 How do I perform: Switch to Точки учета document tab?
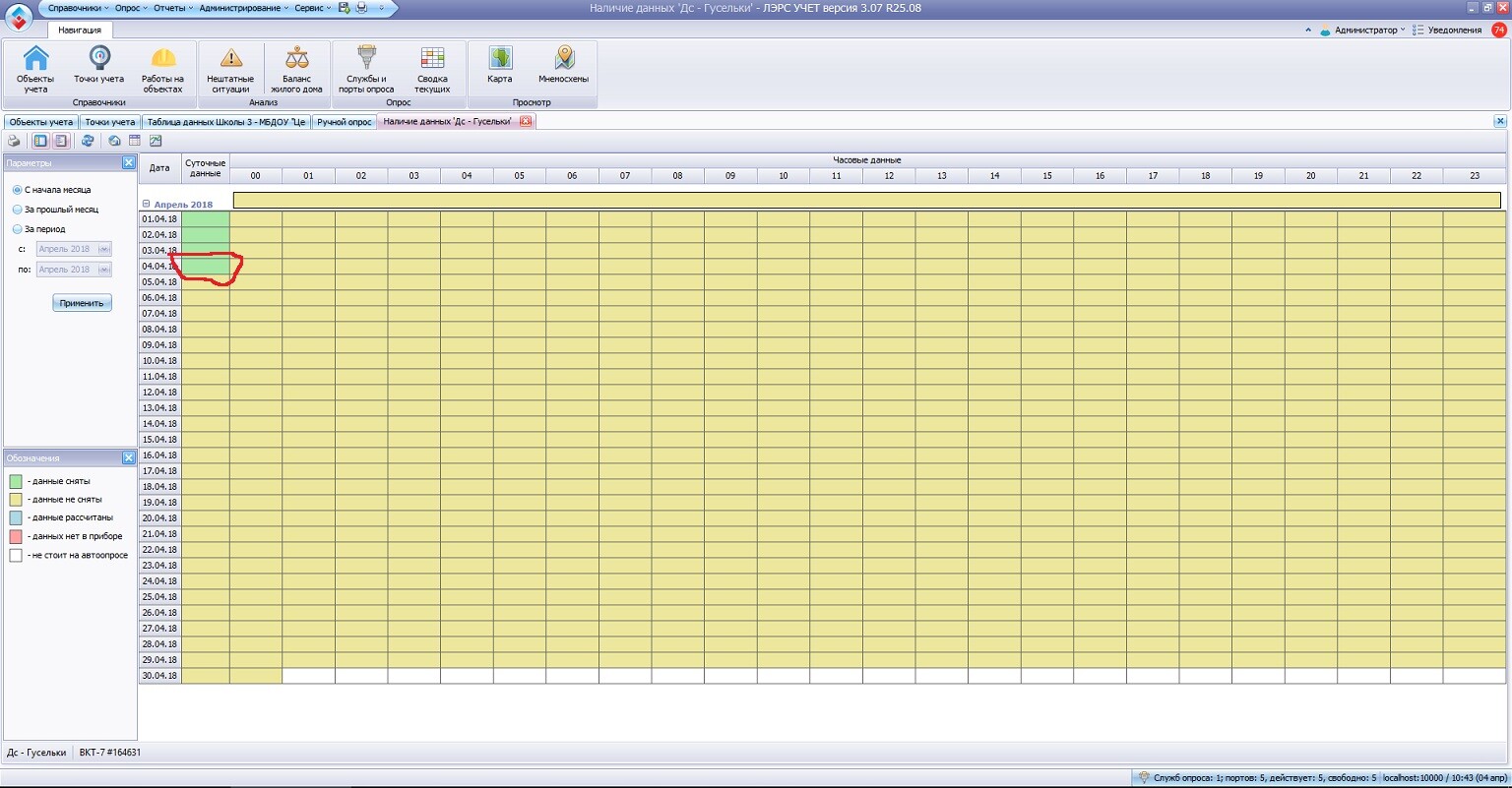click(x=110, y=122)
